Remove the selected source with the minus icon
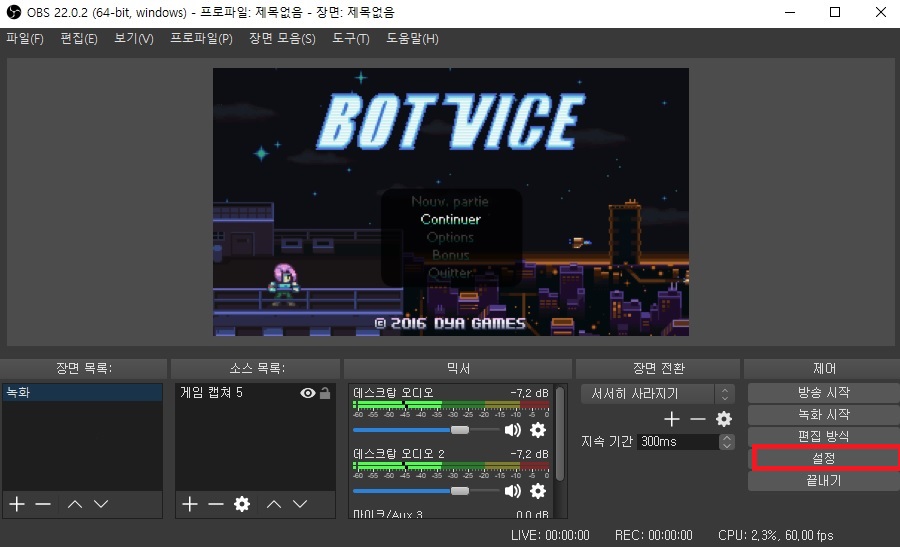 click(216, 504)
